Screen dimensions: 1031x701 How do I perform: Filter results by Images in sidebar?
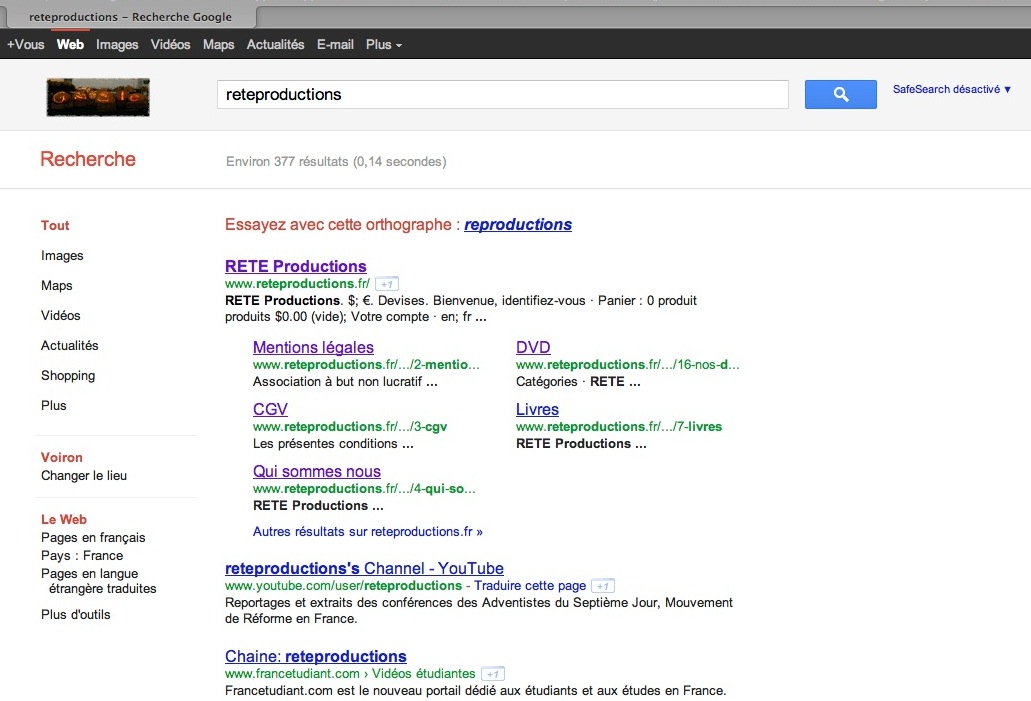click(62, 255)
